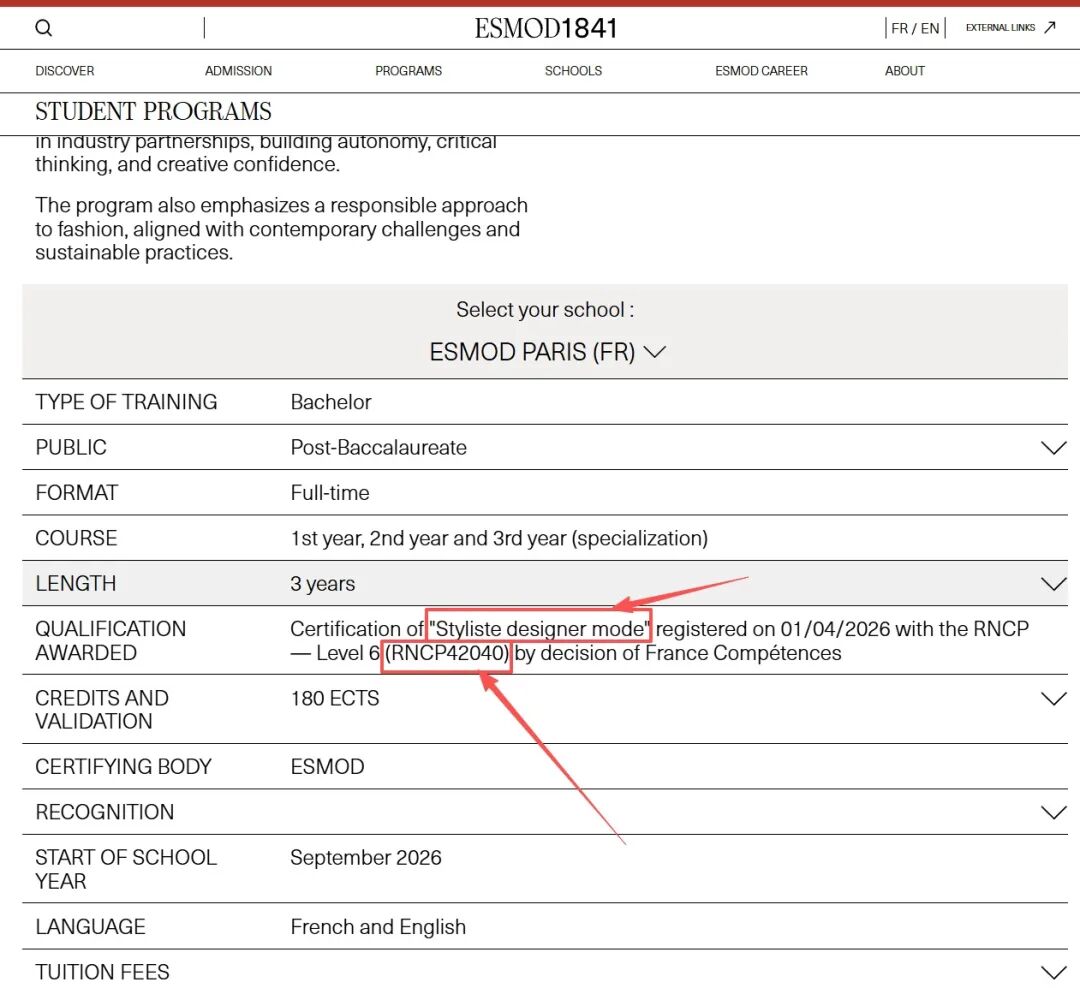Click the CERTIFYING BODY label
This screenshot has height=988, width=1080.
[x=123, y=767]
